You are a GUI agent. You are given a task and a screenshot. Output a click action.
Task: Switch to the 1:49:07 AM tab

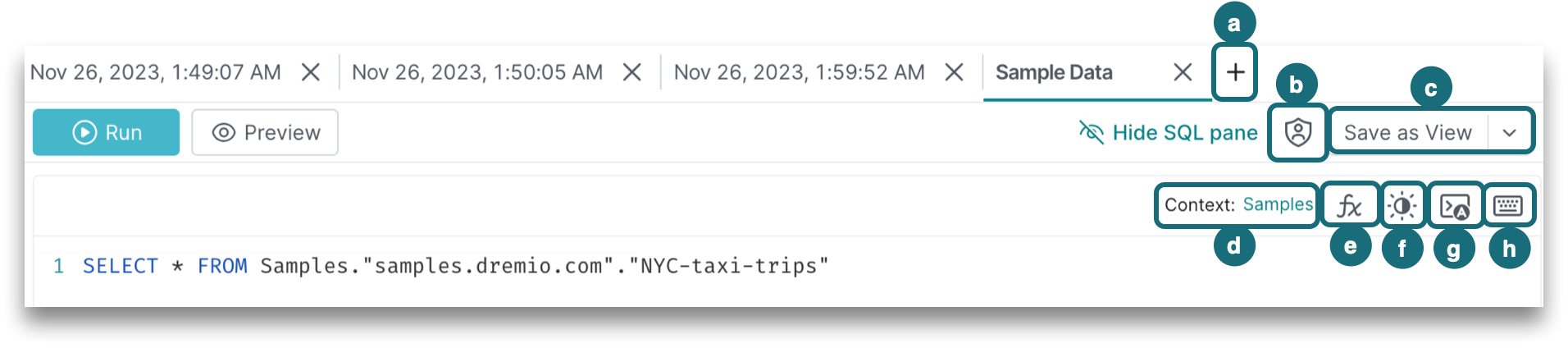click(156, 72)
